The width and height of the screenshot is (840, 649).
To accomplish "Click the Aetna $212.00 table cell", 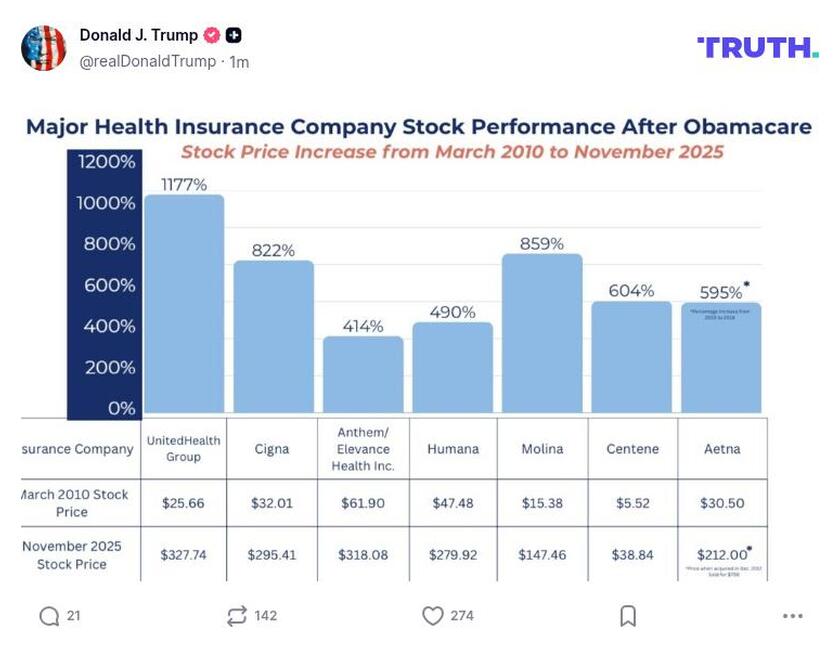I will tap(722, 554).
